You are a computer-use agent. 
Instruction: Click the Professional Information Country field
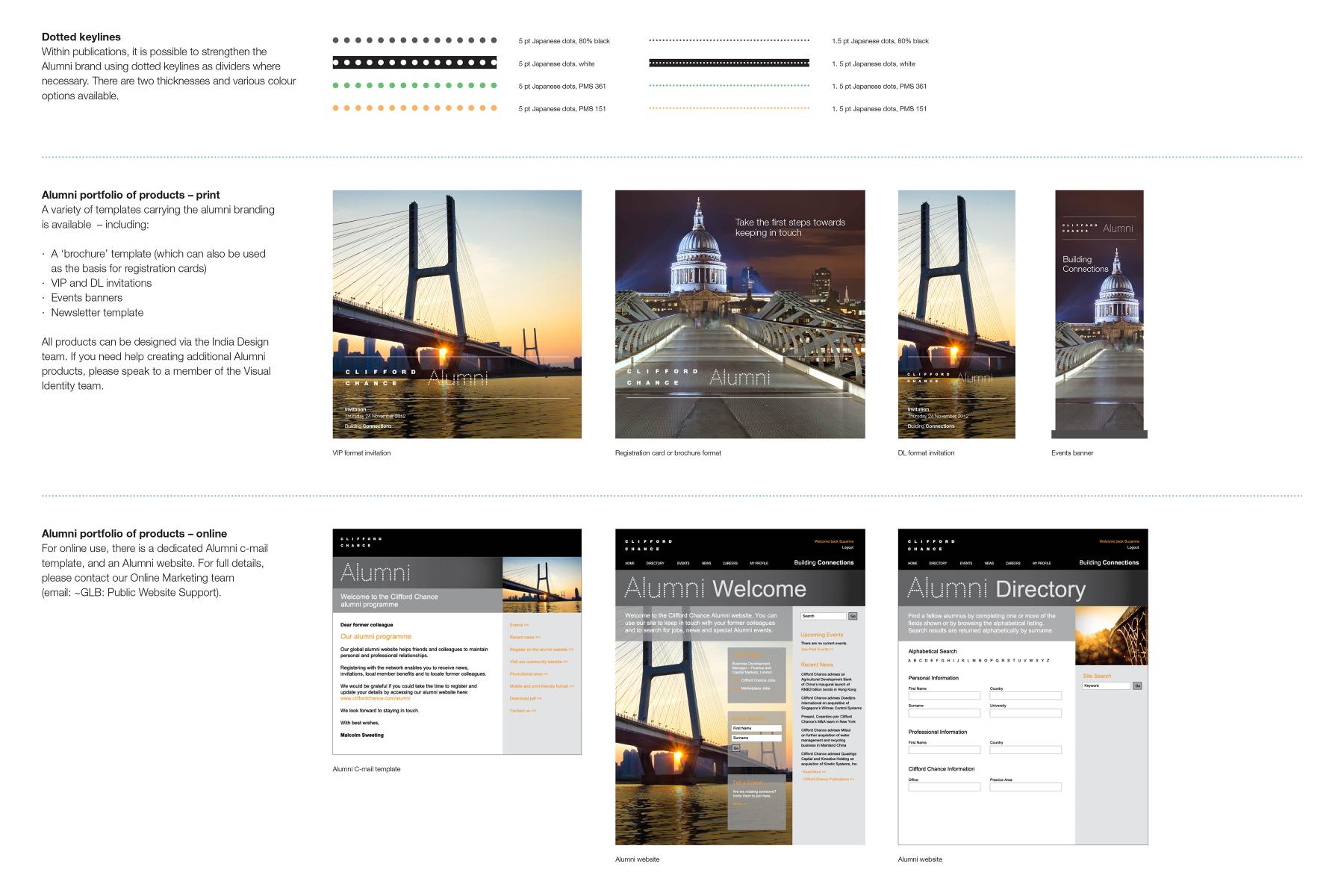tap(1025, 750)
